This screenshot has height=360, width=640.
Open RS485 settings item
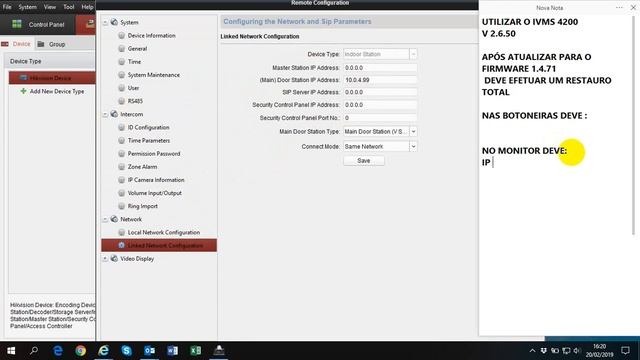(135, 101)
